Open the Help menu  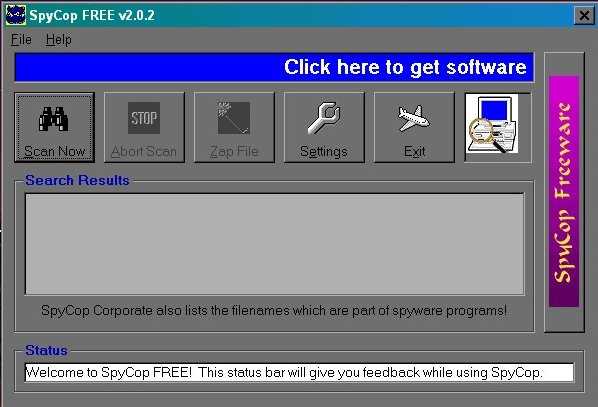(58, 39)
